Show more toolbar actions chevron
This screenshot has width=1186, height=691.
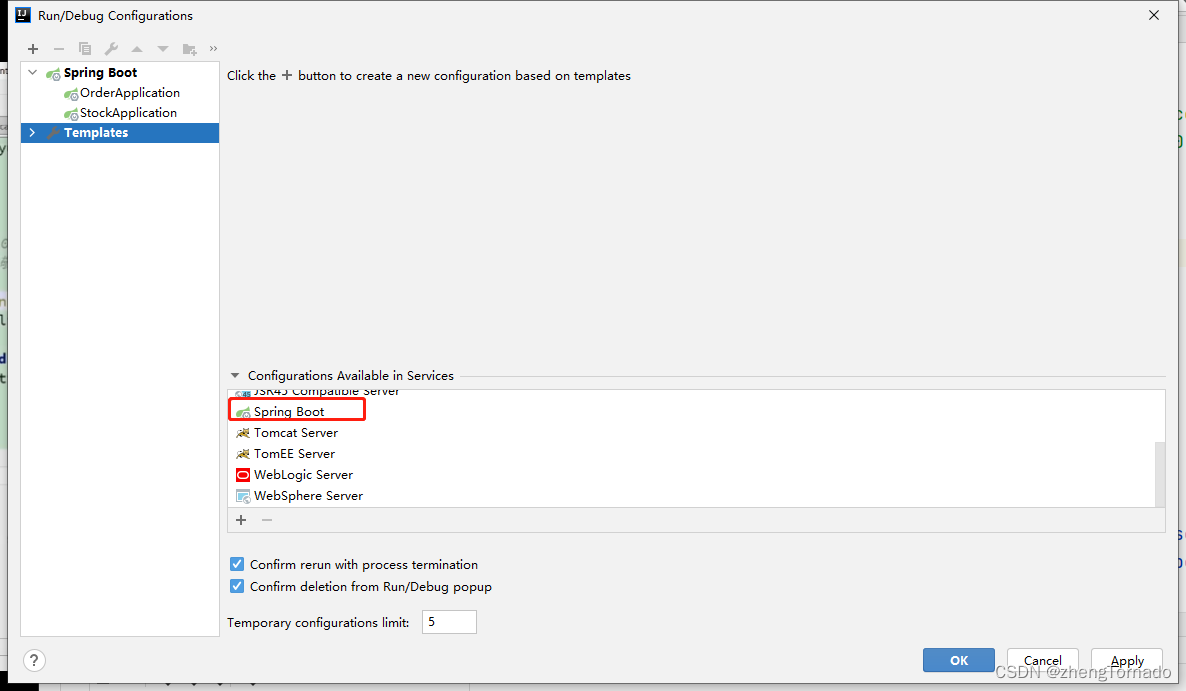coord(213,49)
